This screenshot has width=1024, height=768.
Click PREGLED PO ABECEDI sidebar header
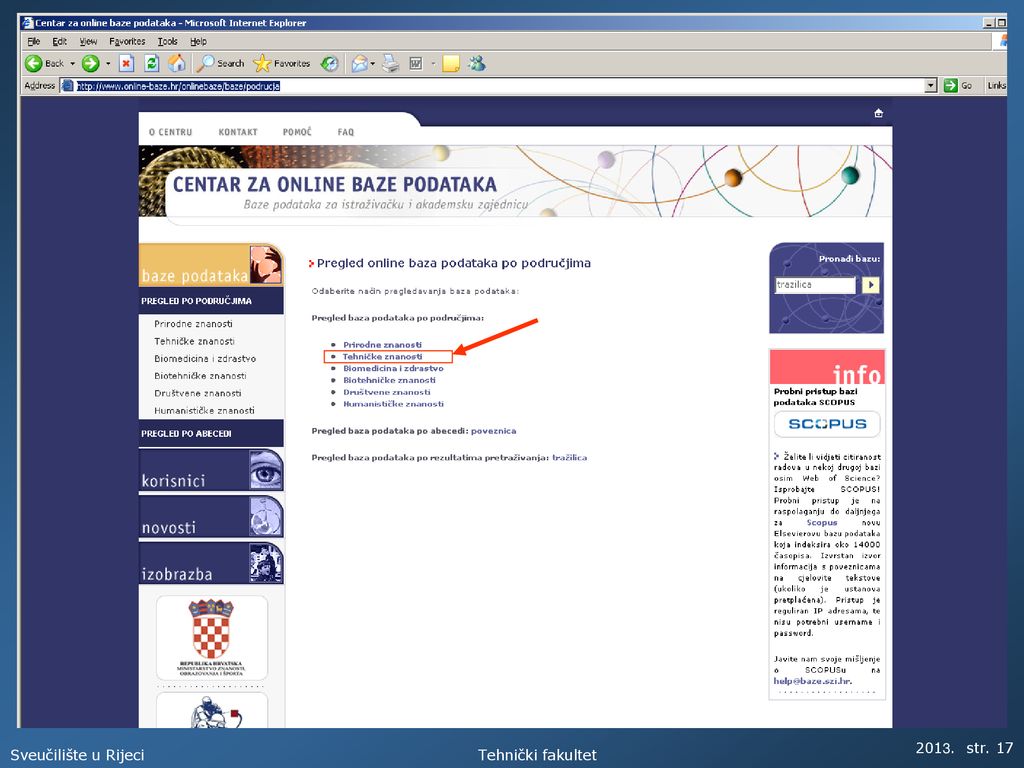[x=211, y=434]
